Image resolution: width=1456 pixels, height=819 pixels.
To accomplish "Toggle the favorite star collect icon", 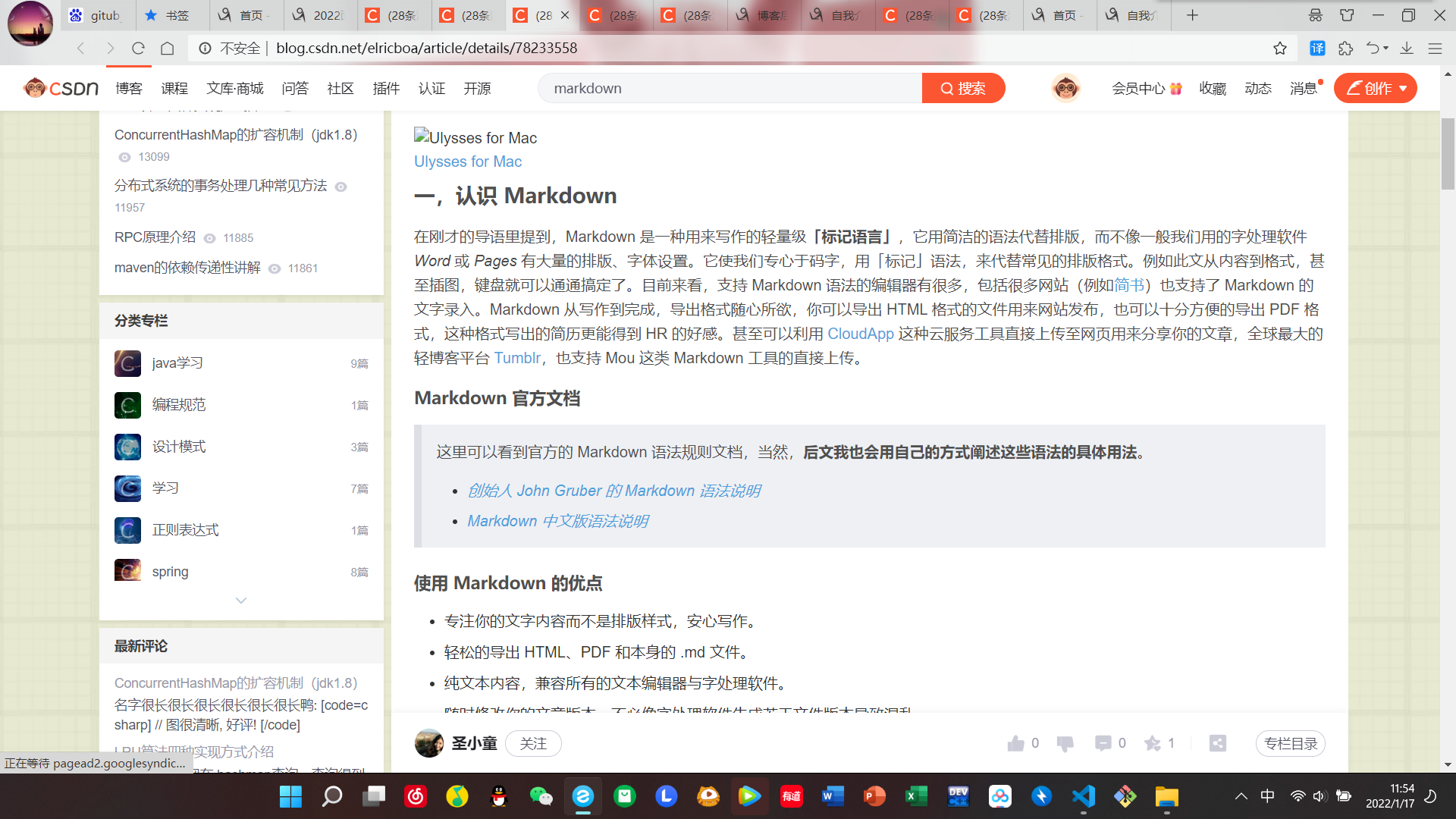I will pyautogui.click(x=1153, y=743).
